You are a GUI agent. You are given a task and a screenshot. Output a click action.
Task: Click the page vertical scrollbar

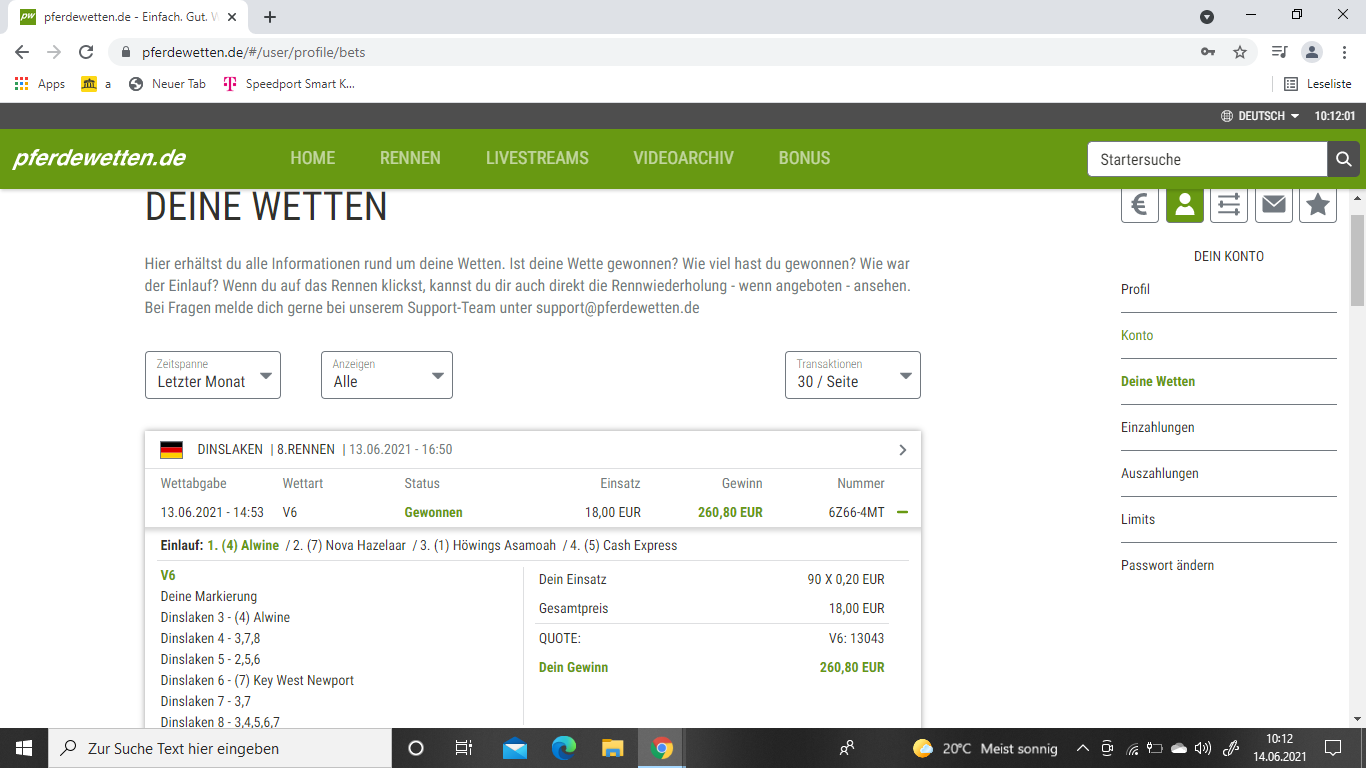1357,259
